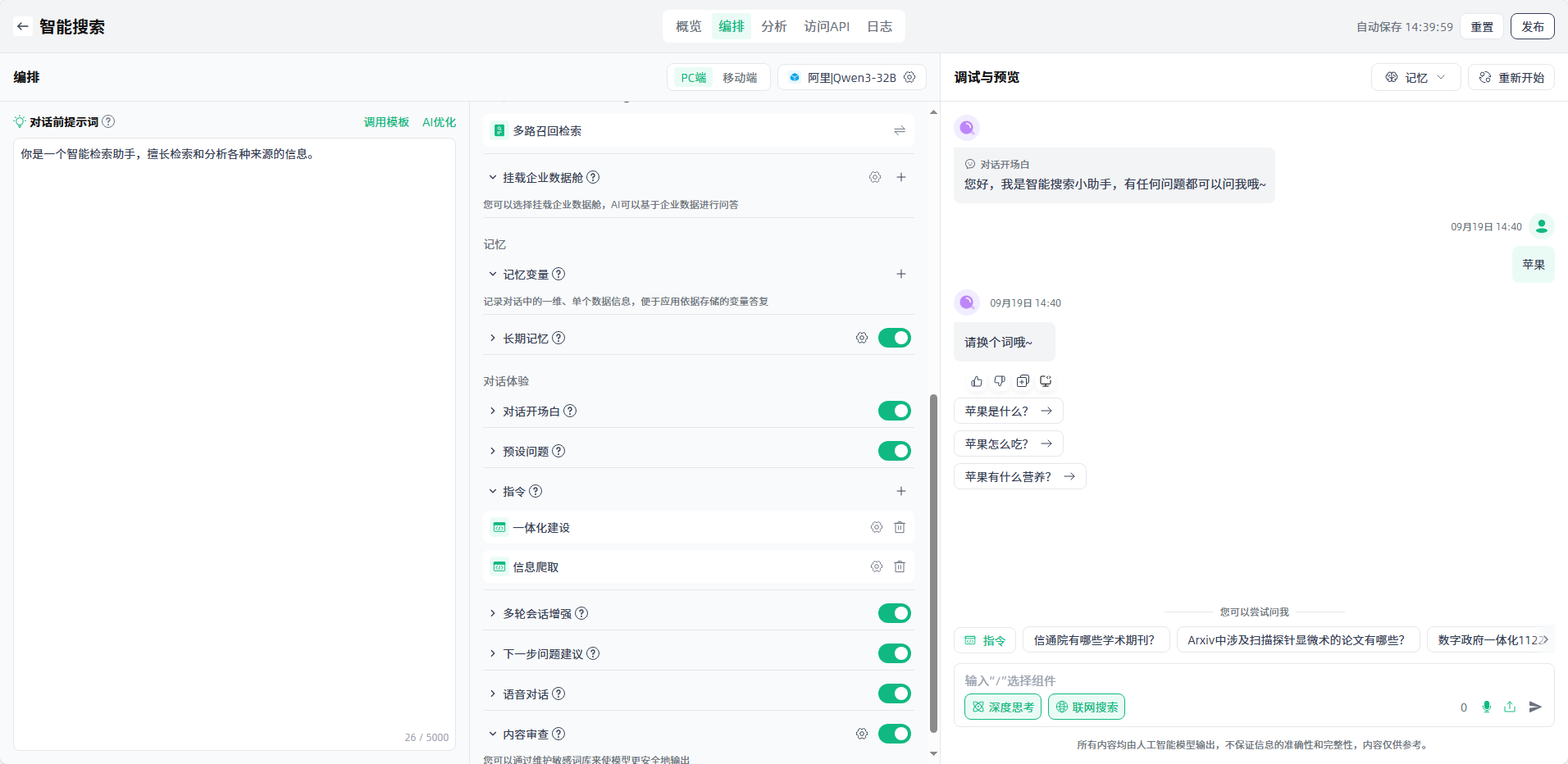1568x764 pixels.
Task: Click the back arrow next to 智能搜索
Action: [x=22, y=26]
